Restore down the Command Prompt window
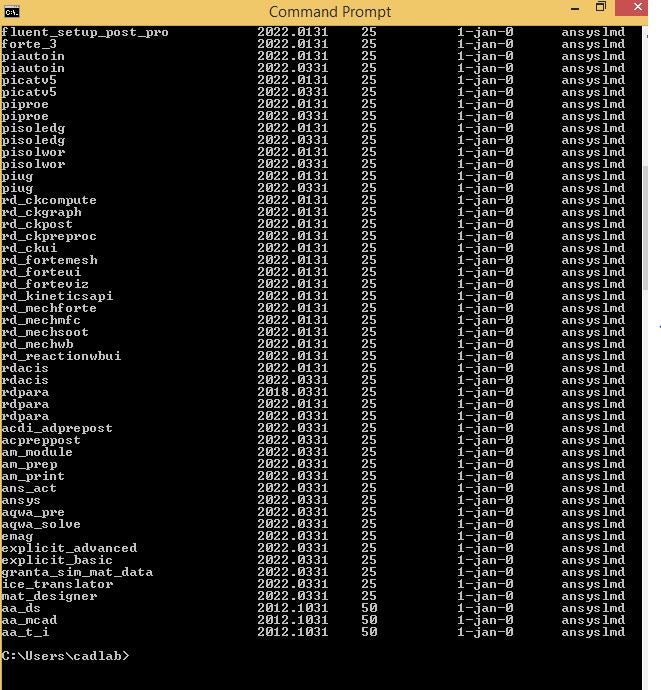Viewport: 661px width, 690px height. click(x=601, y=7)
